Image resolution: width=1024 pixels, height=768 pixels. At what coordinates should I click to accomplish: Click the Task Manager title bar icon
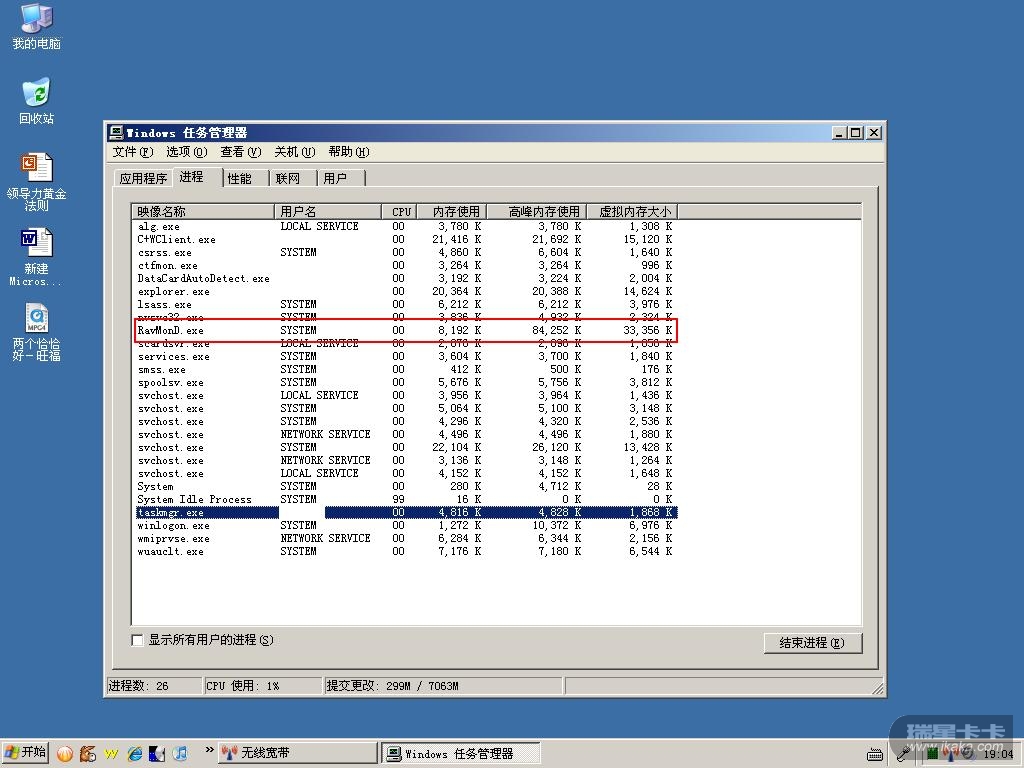click(116, 133)
